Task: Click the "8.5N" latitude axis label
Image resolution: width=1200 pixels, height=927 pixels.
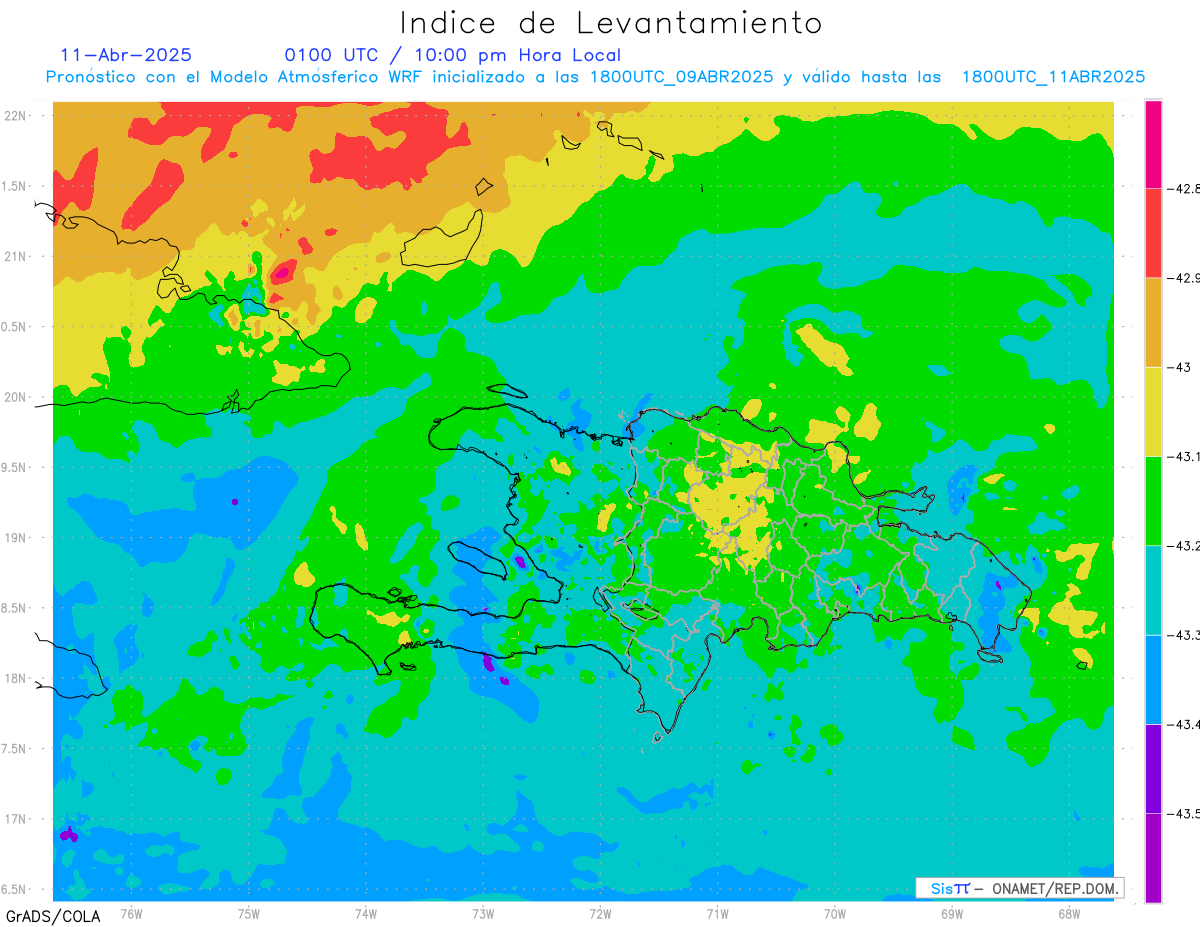Action: tap(14, 608)
